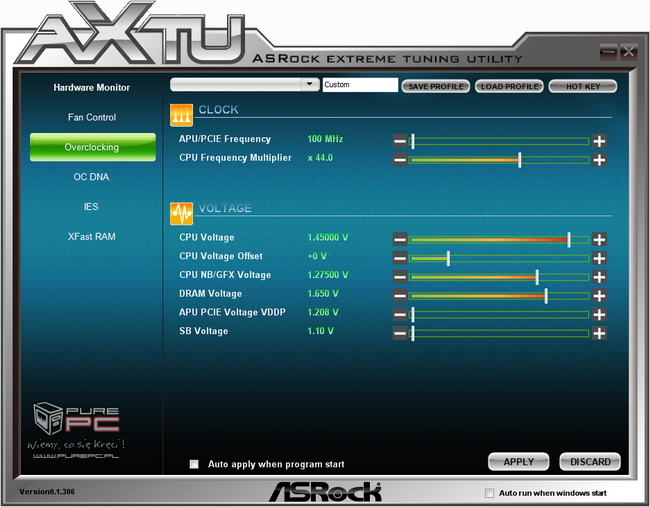Viewport: 650px width, 507px height.
Task: Switch to IES page
Action: click(x=91, y=206)
